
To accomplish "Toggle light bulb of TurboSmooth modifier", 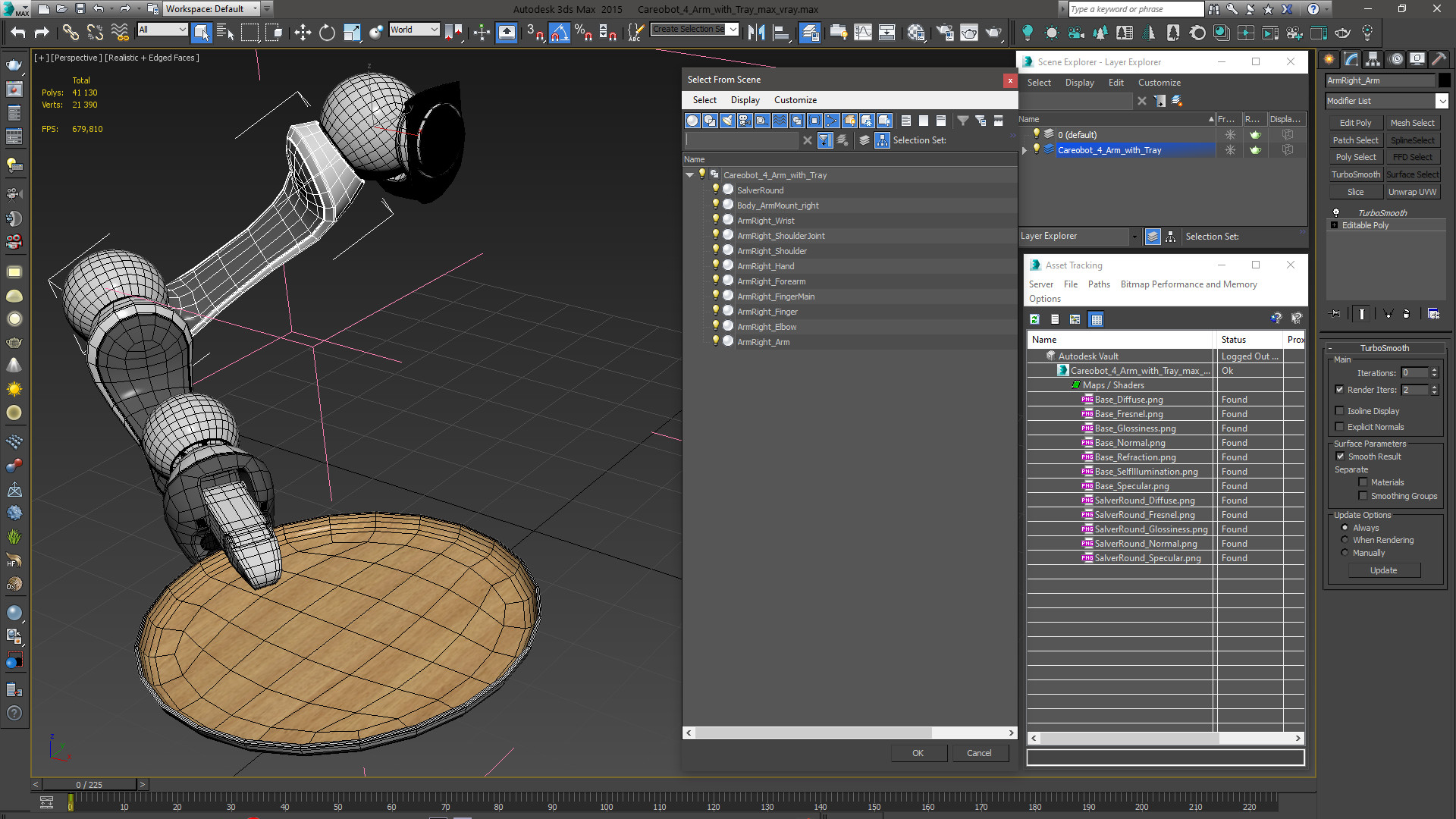I will click(1335, 213).
